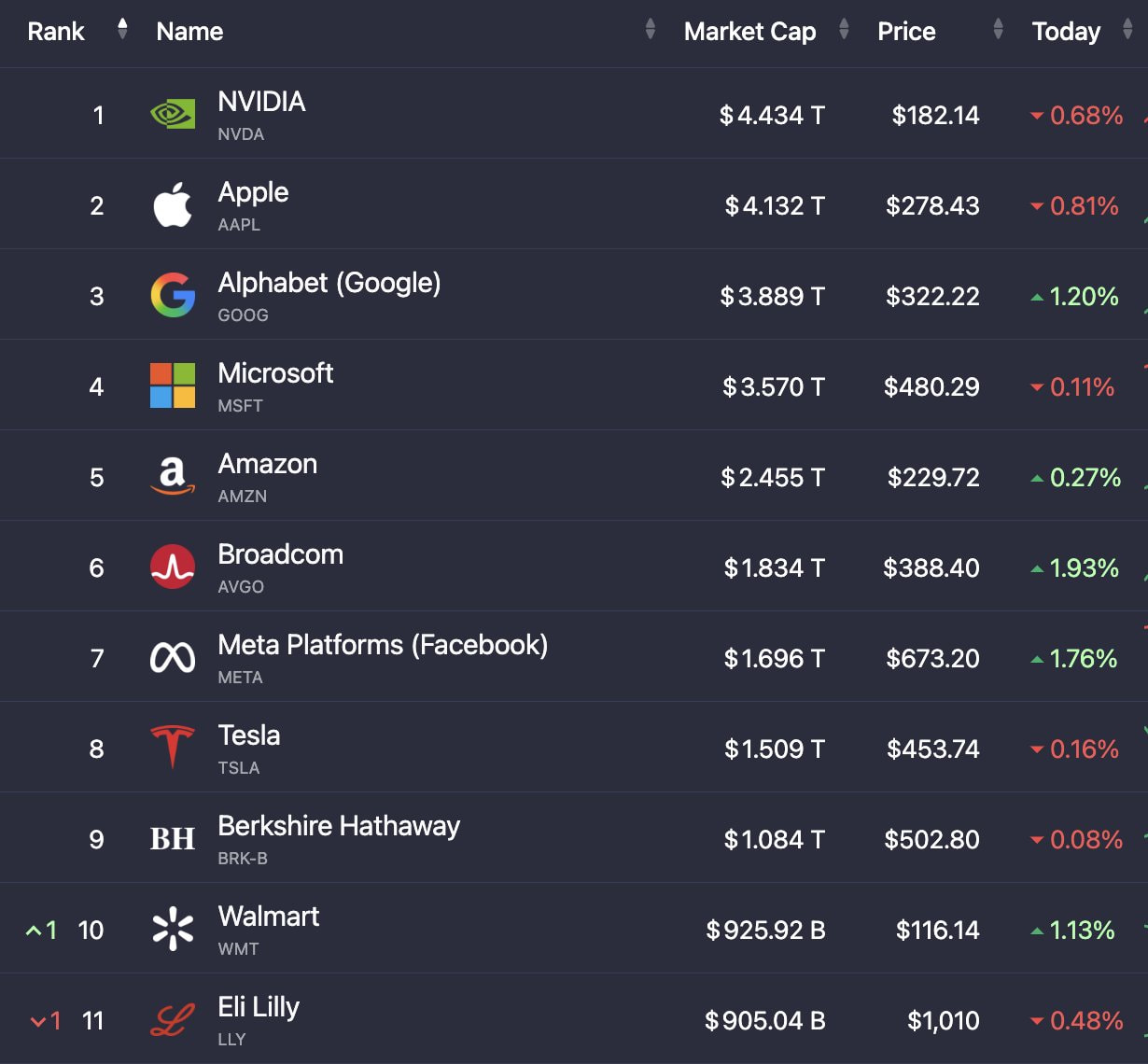
Task: Sort by Today's change arrows
Action: [x=1127, y=30]
